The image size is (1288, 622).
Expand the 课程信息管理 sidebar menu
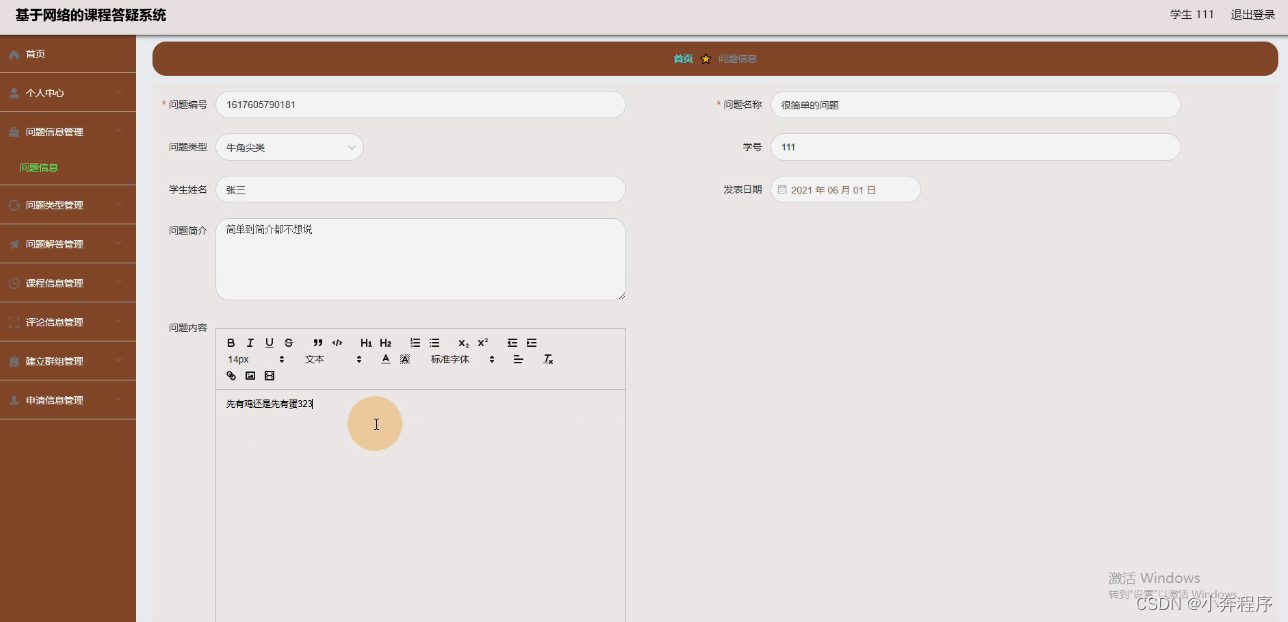pos(68,283)
